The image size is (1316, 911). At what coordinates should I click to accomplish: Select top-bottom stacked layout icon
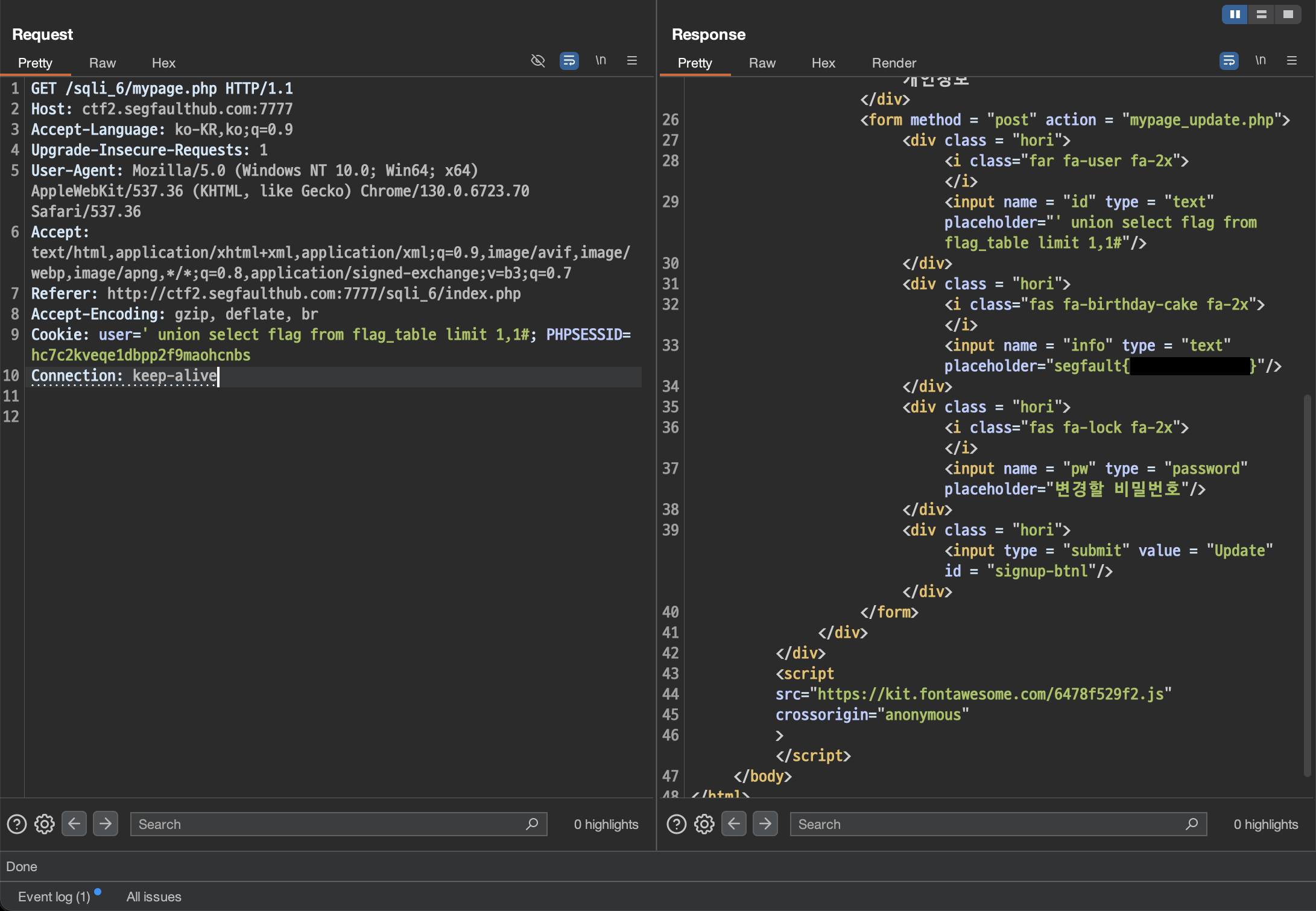coord(1261,14)
